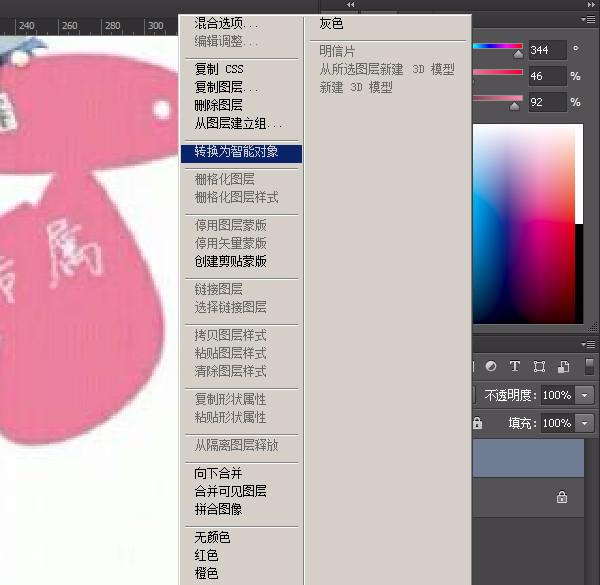This screenshot has width=600, height=585.
Task: Click 混合选项 at the top of the menu
Action: tap(224, 23)
